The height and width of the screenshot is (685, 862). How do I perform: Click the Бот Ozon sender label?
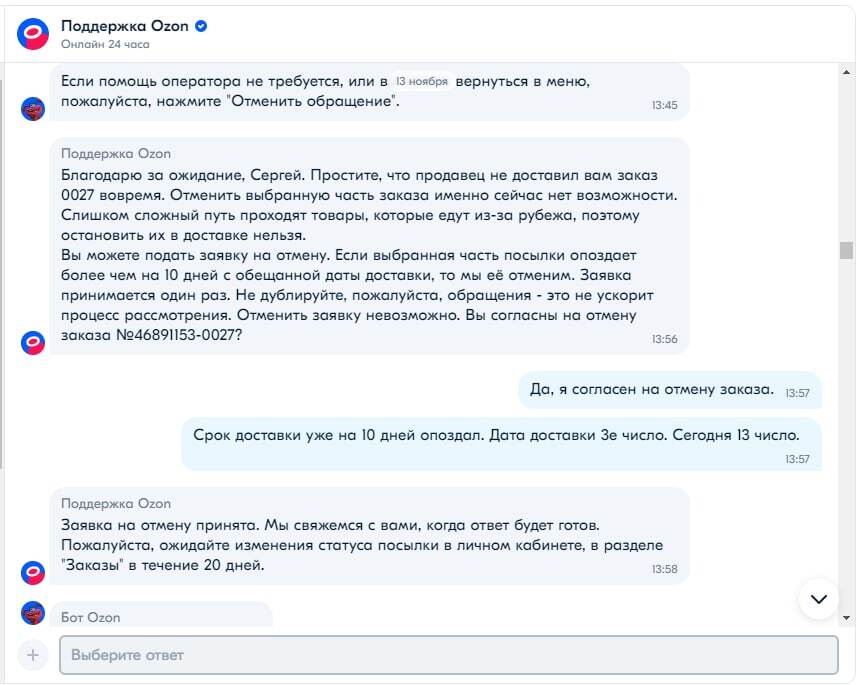click(91, 617)
